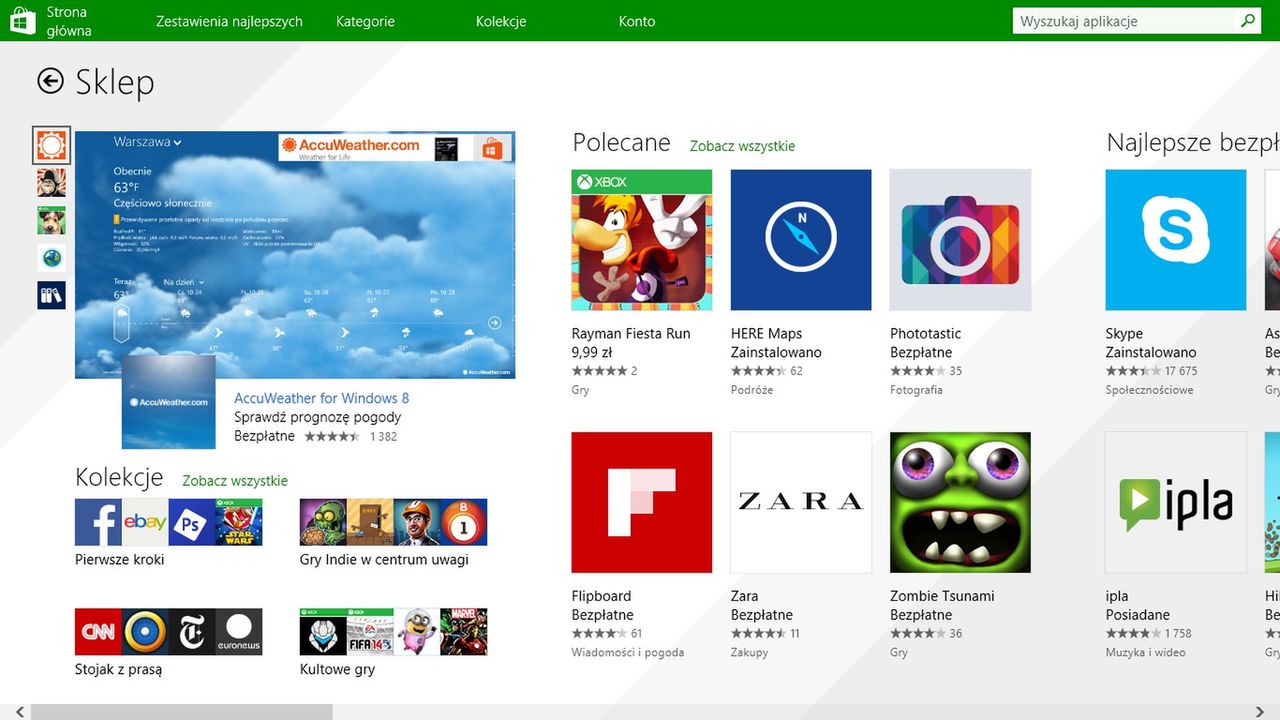1280x720 pixels.
Task: Open the AccuWeather for Windows 8 link
Action: point(322,398)
